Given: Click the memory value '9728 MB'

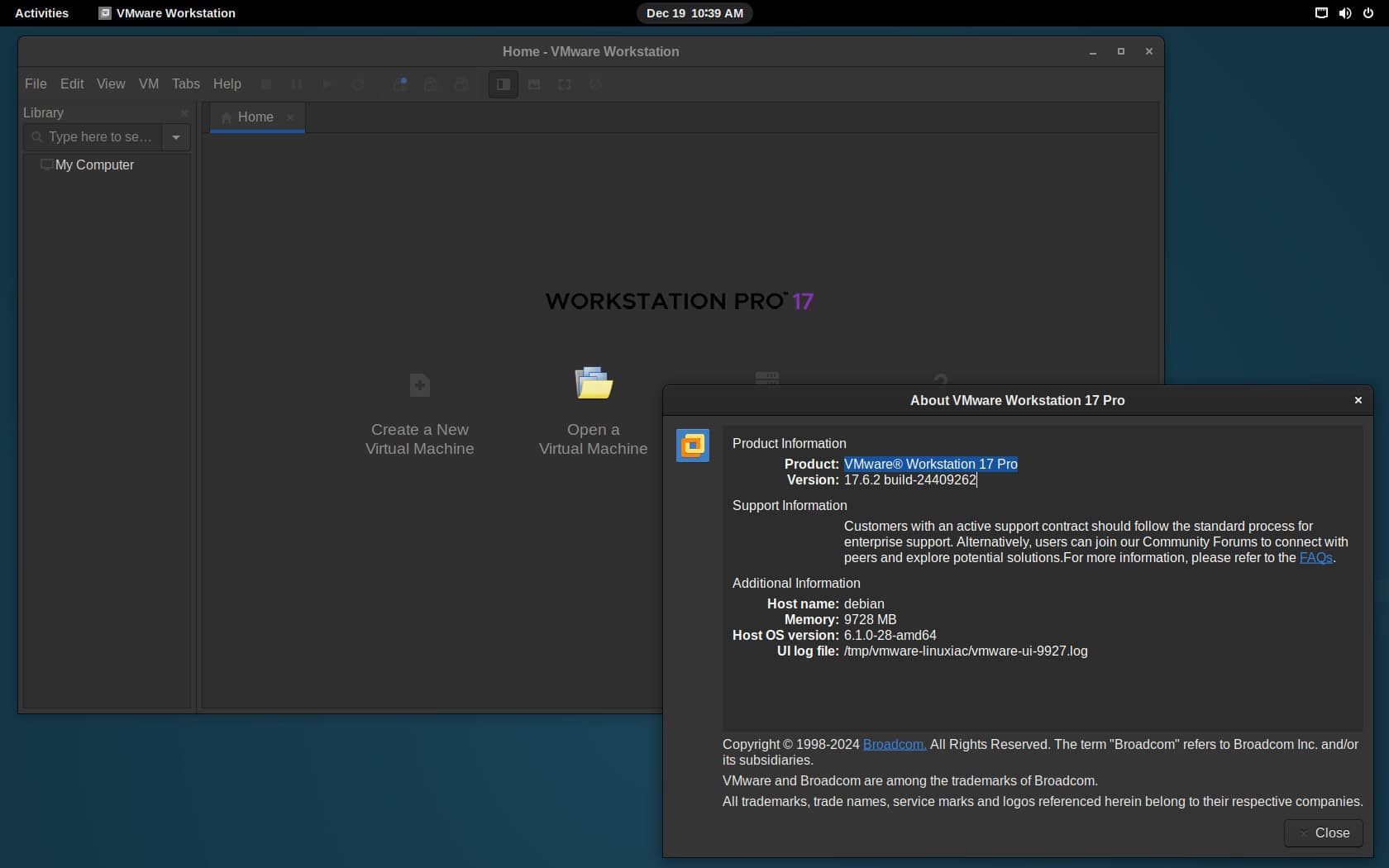Looking at the screenshot, I should [x=870, y=620].
